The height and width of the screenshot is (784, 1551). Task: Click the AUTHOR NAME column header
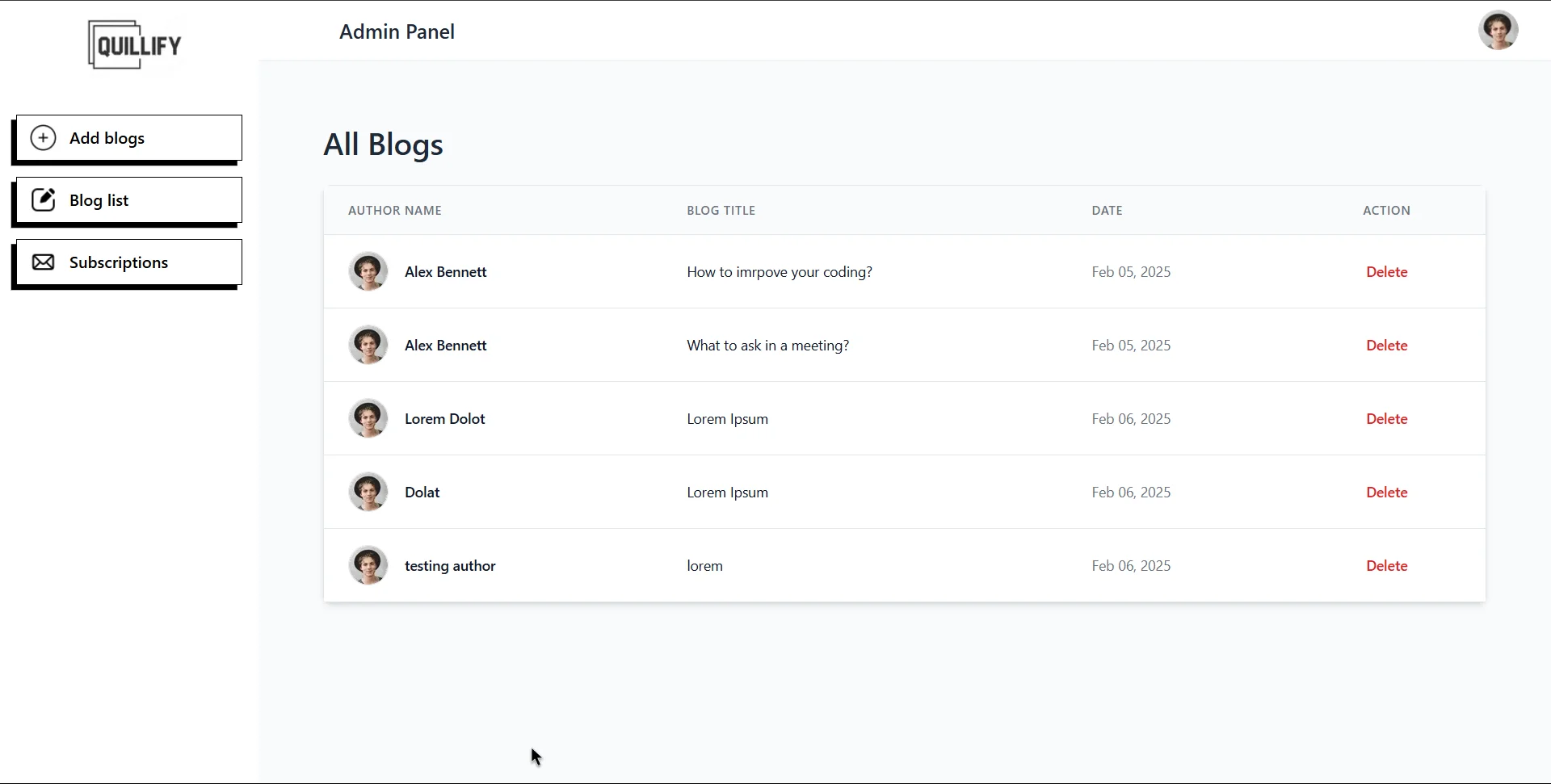(x=394, y=210)
